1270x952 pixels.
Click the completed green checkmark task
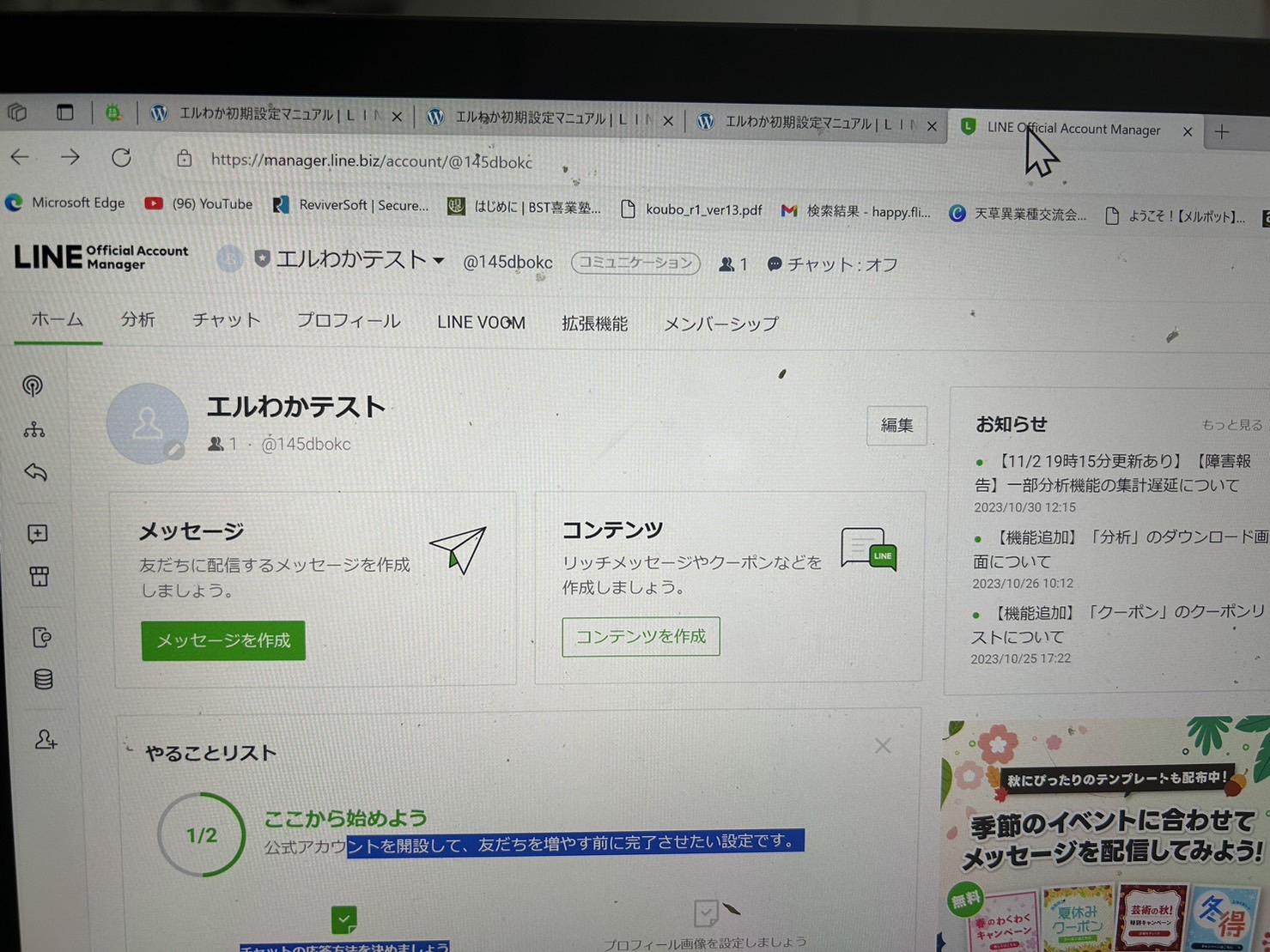(x=344, y=919)
